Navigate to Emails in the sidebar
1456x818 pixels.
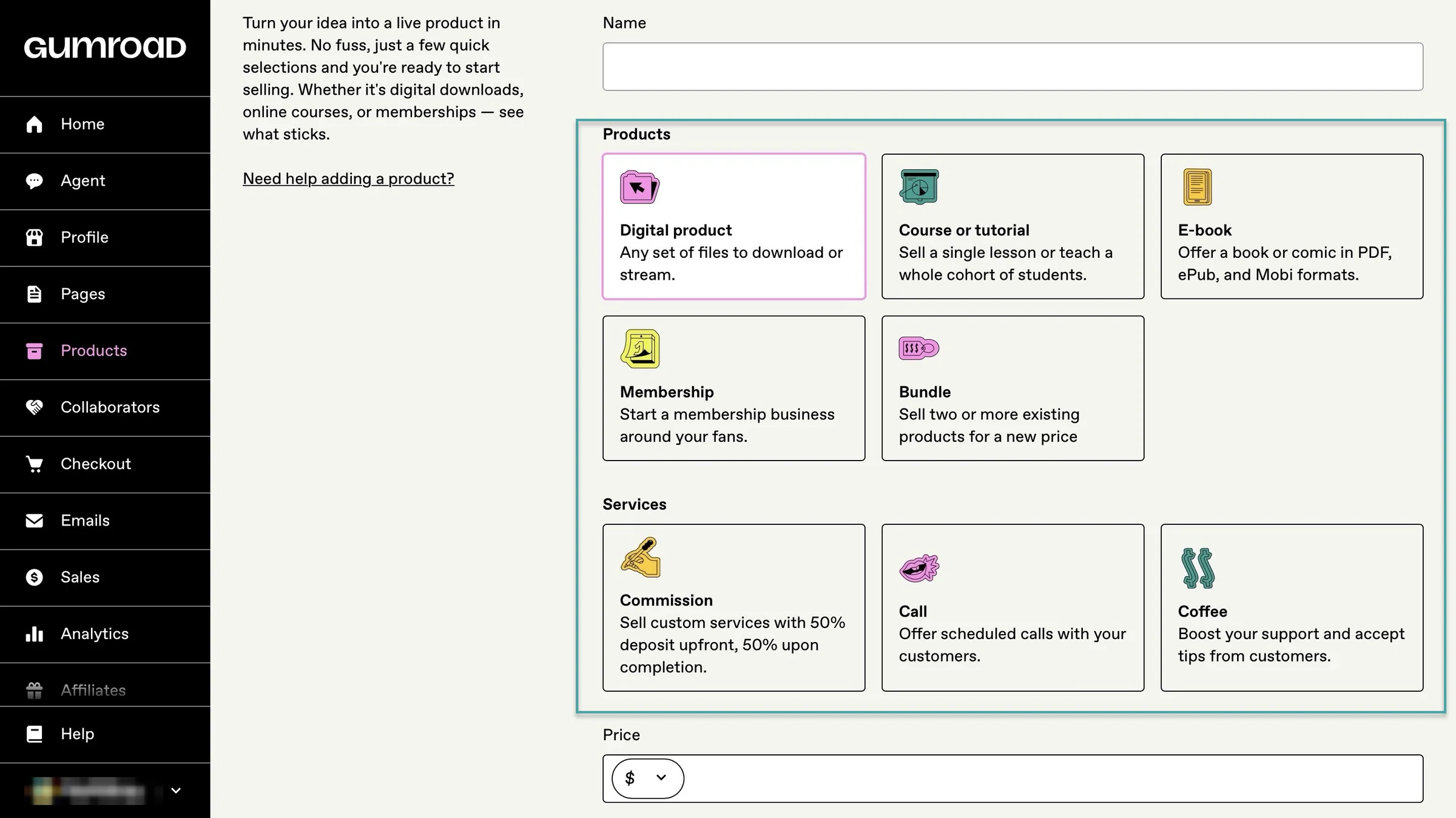pos(105,521)
